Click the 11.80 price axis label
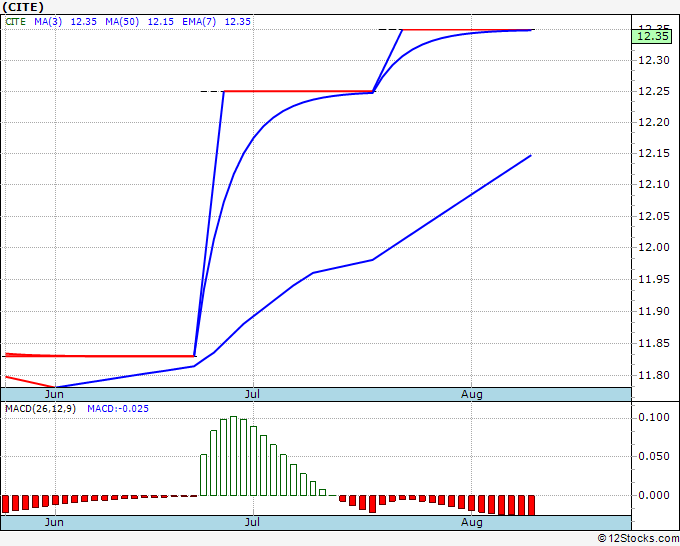 point(654,376)
